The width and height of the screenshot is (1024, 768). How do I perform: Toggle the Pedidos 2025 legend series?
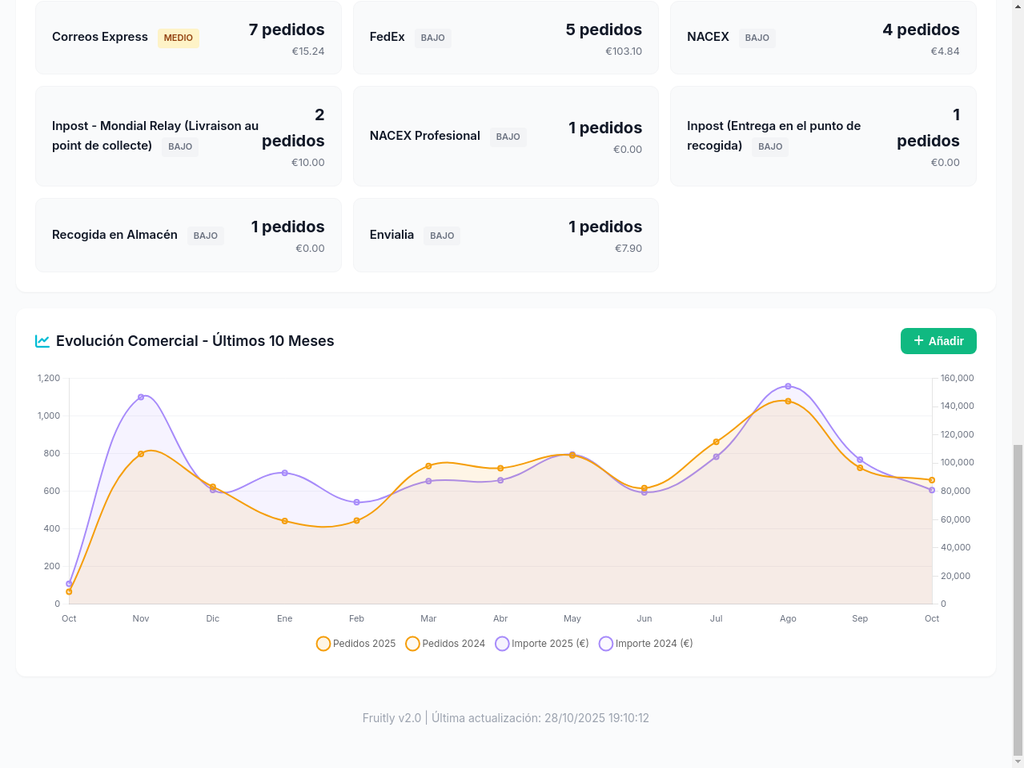356,644
